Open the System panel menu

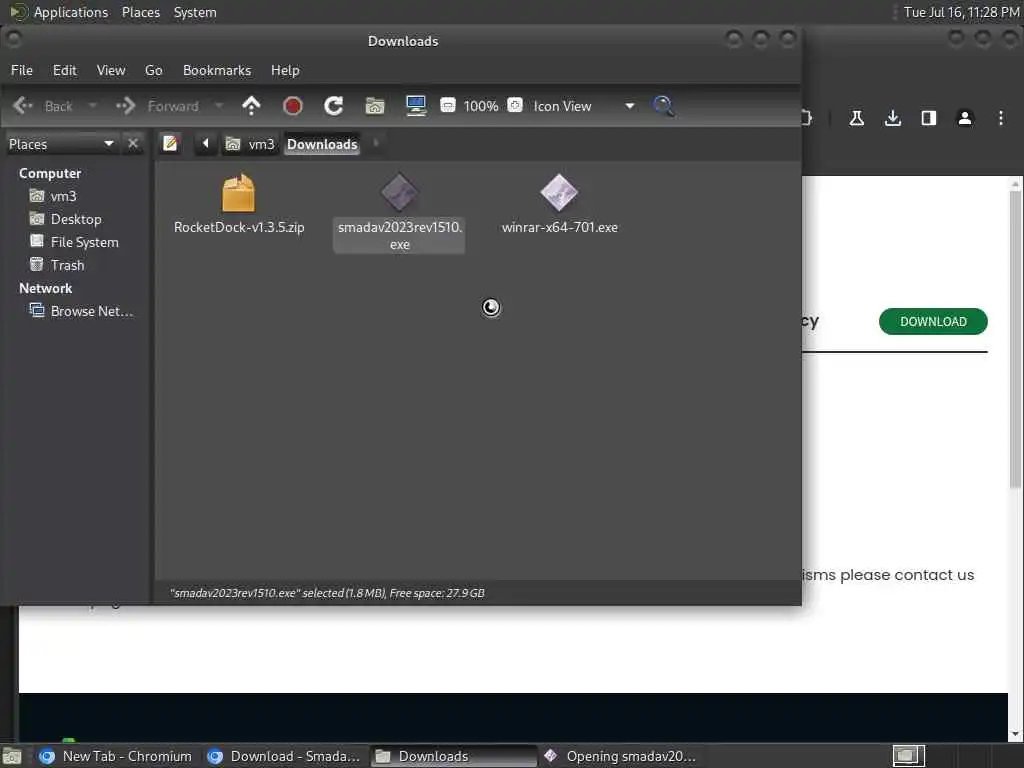pos(195,12)
